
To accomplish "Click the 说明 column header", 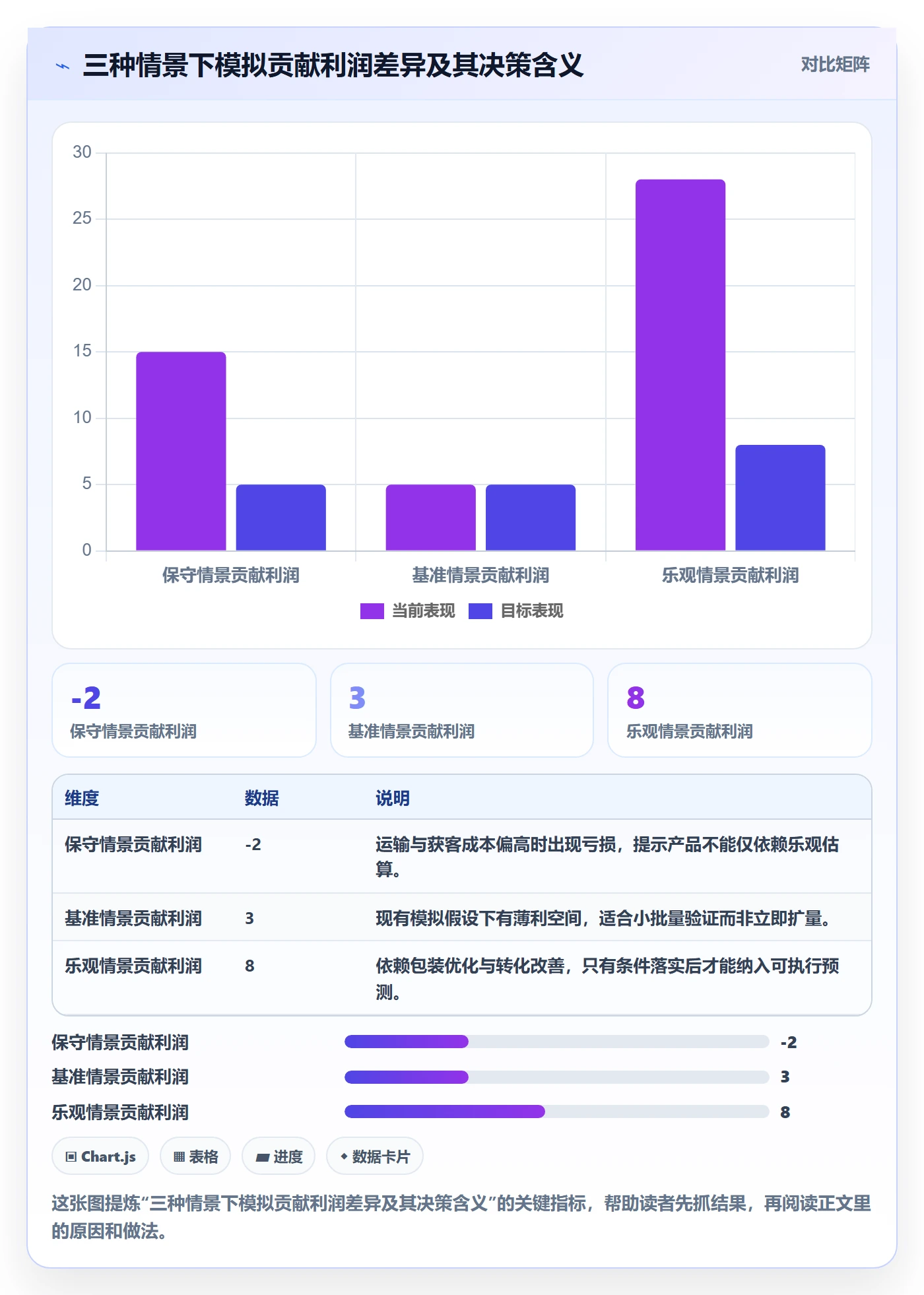I will [x=393, y=798].
